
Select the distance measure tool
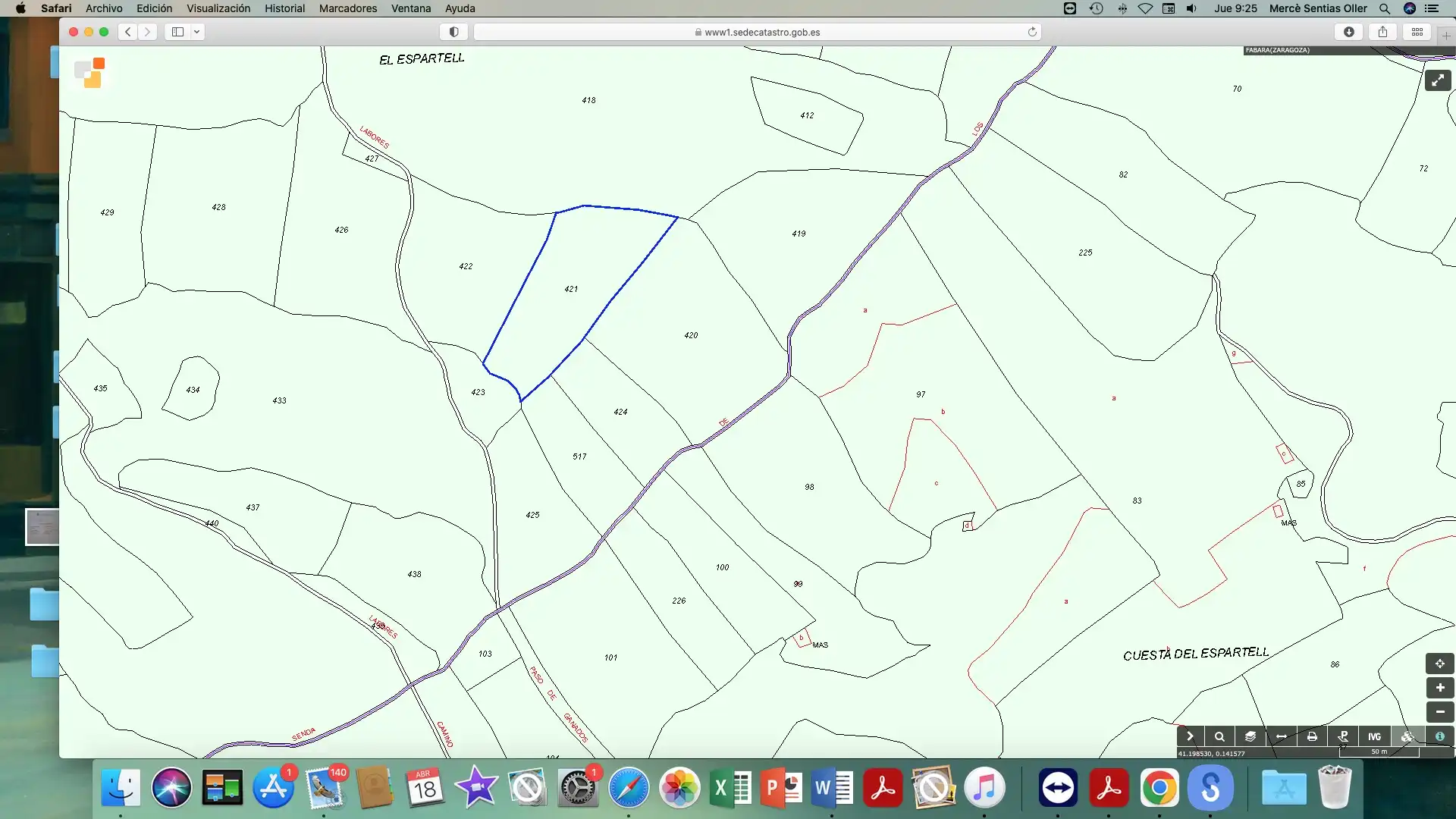[1281, 736]
